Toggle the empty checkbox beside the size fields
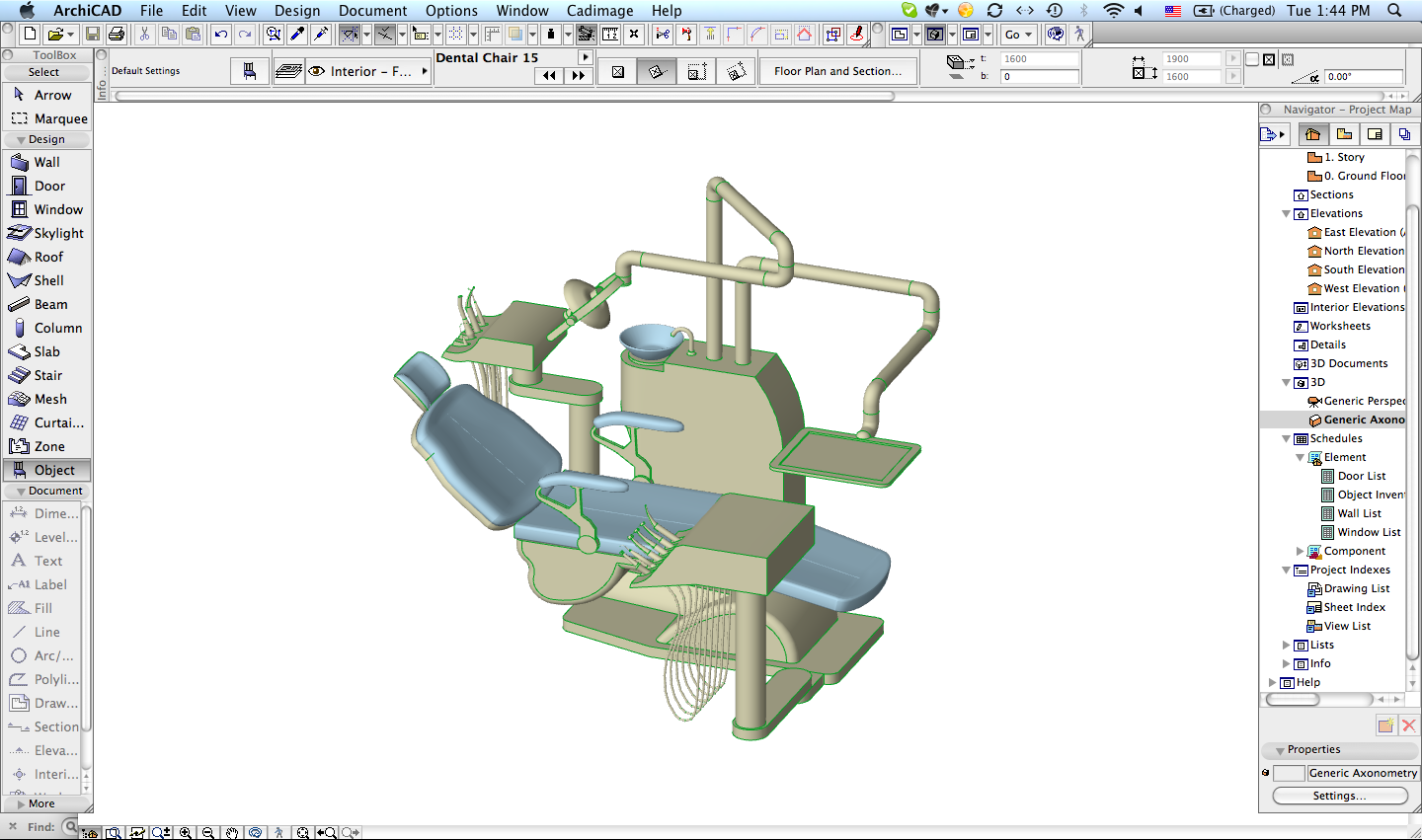Viewport: 1422px width, 840px height. [1252, 59]
